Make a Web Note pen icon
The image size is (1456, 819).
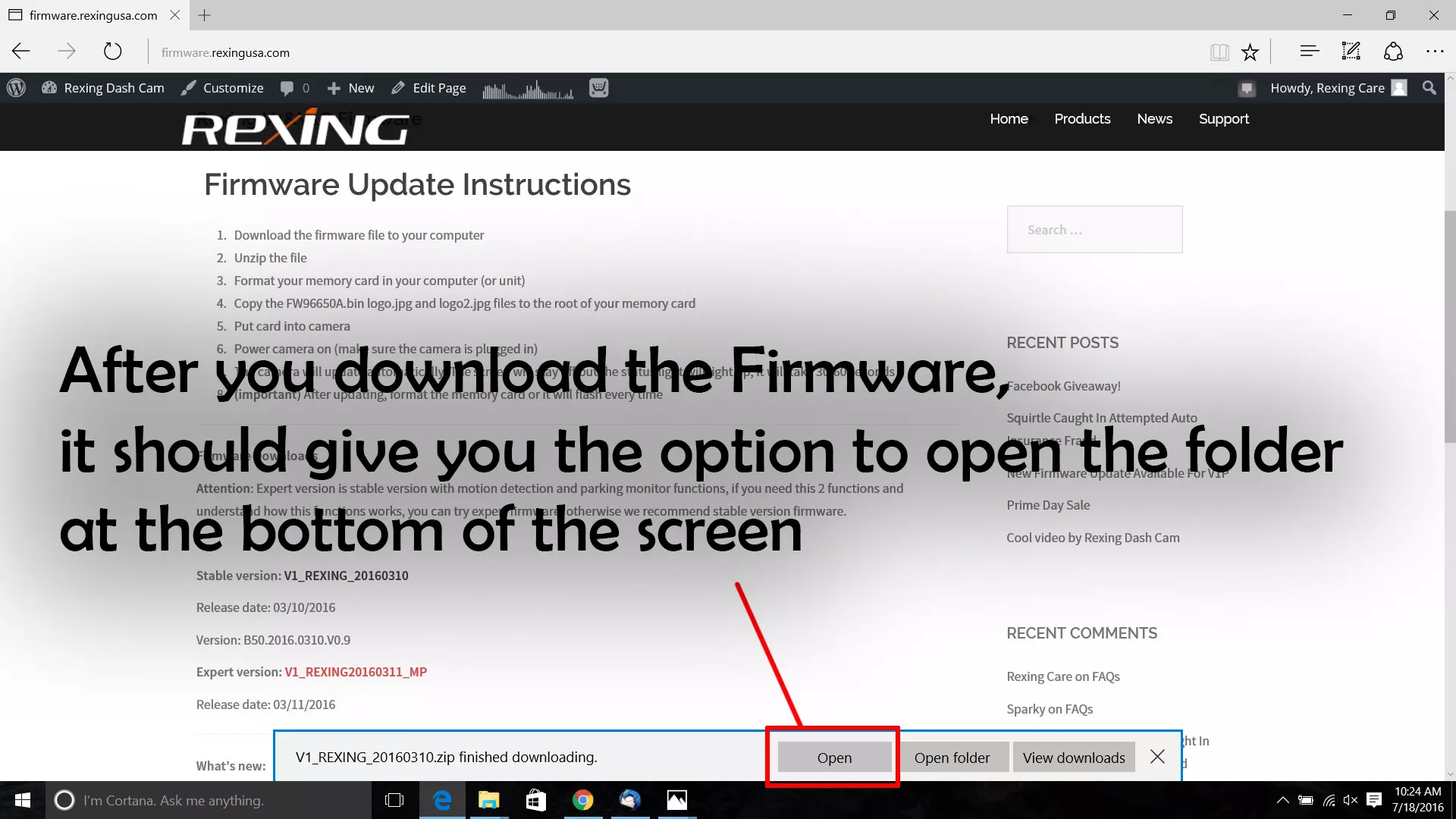coord(1351,52)
